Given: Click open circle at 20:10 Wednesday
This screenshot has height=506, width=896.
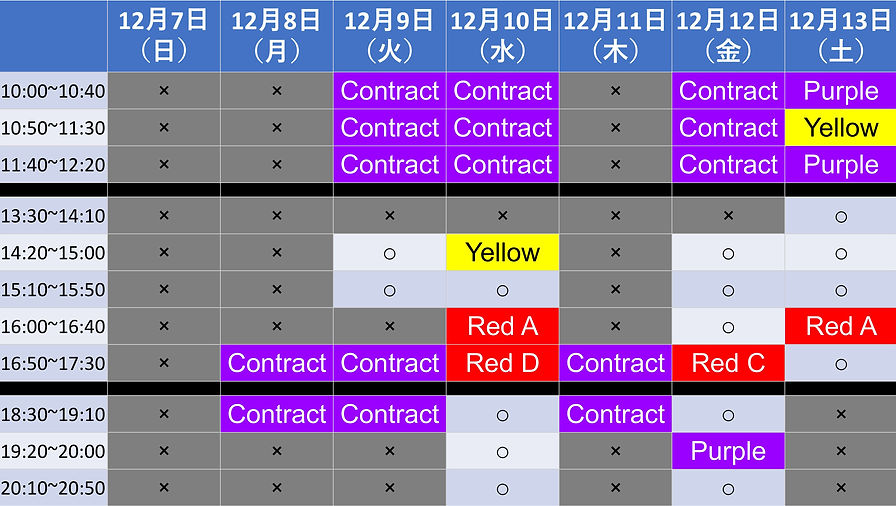Looking at the screenshot, I should (502, 488).
